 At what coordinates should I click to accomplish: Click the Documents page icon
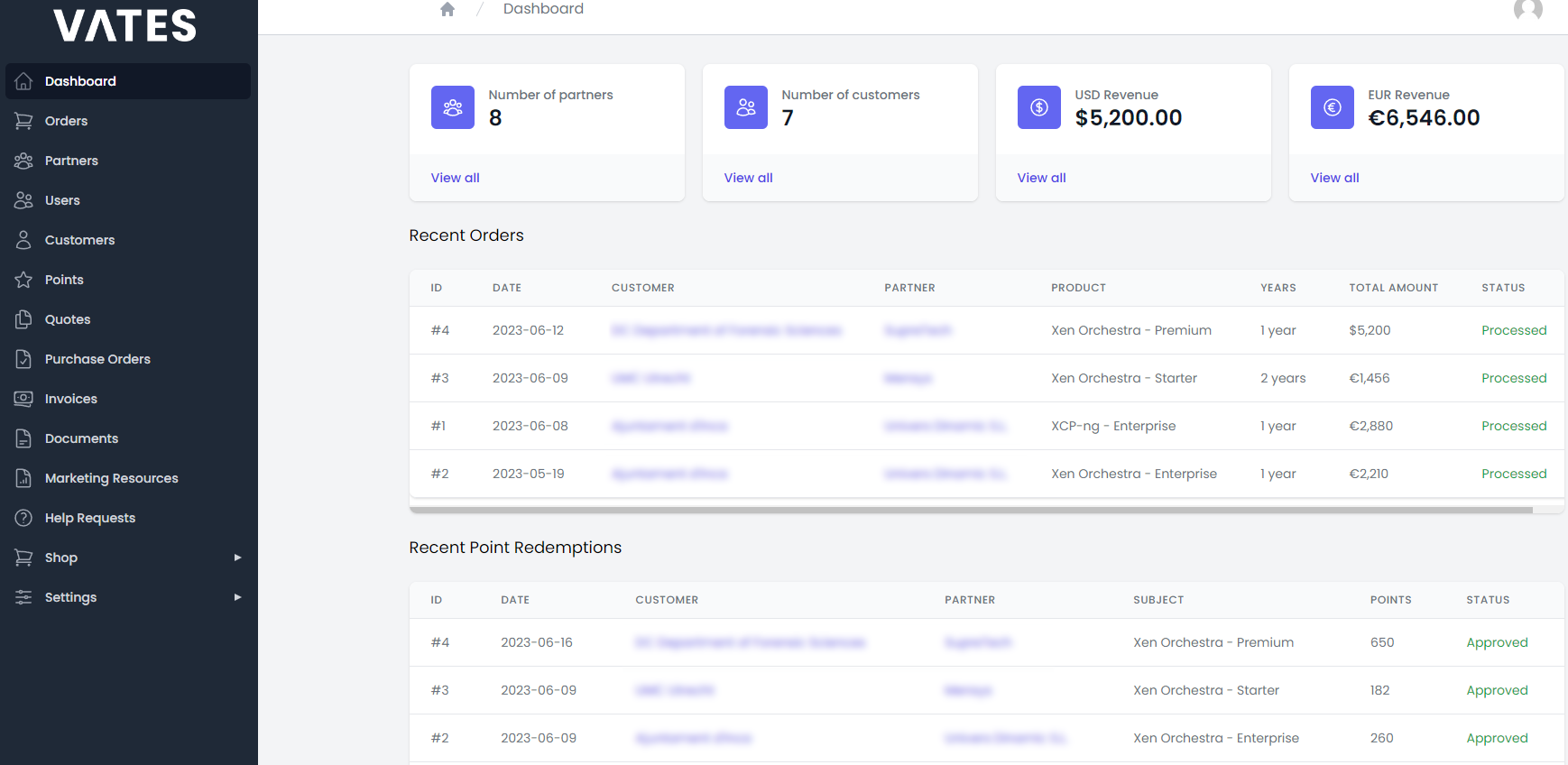(x=23, y=438)
